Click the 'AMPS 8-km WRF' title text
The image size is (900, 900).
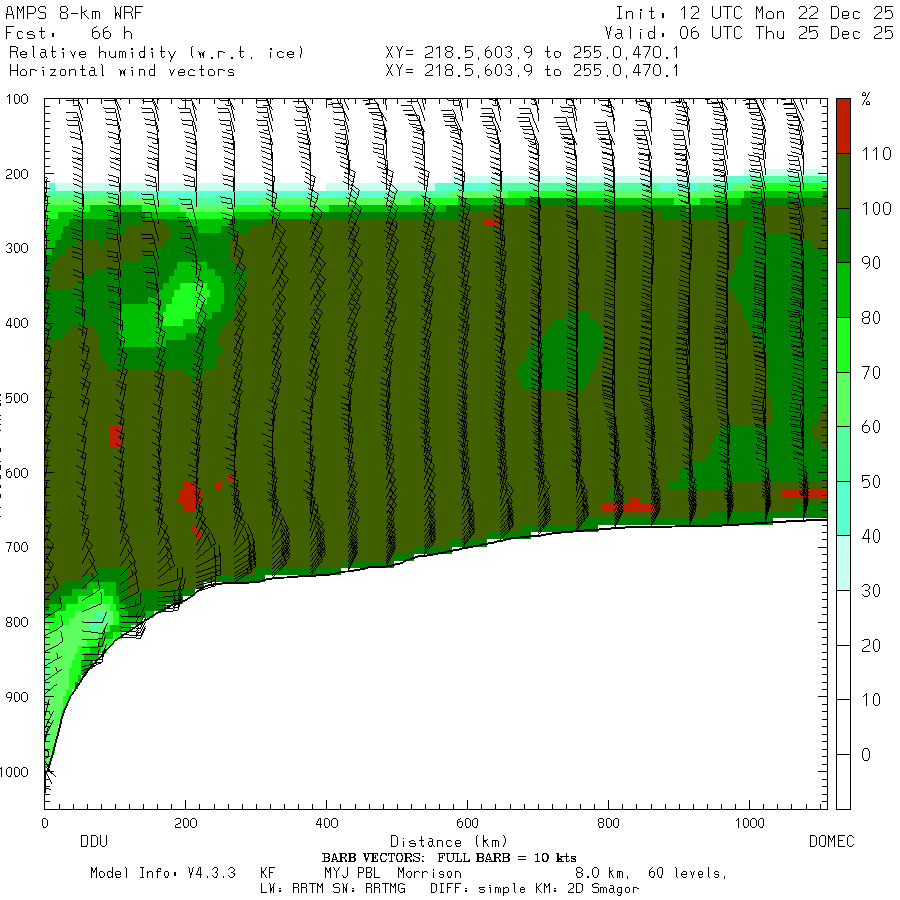point(74,13)
